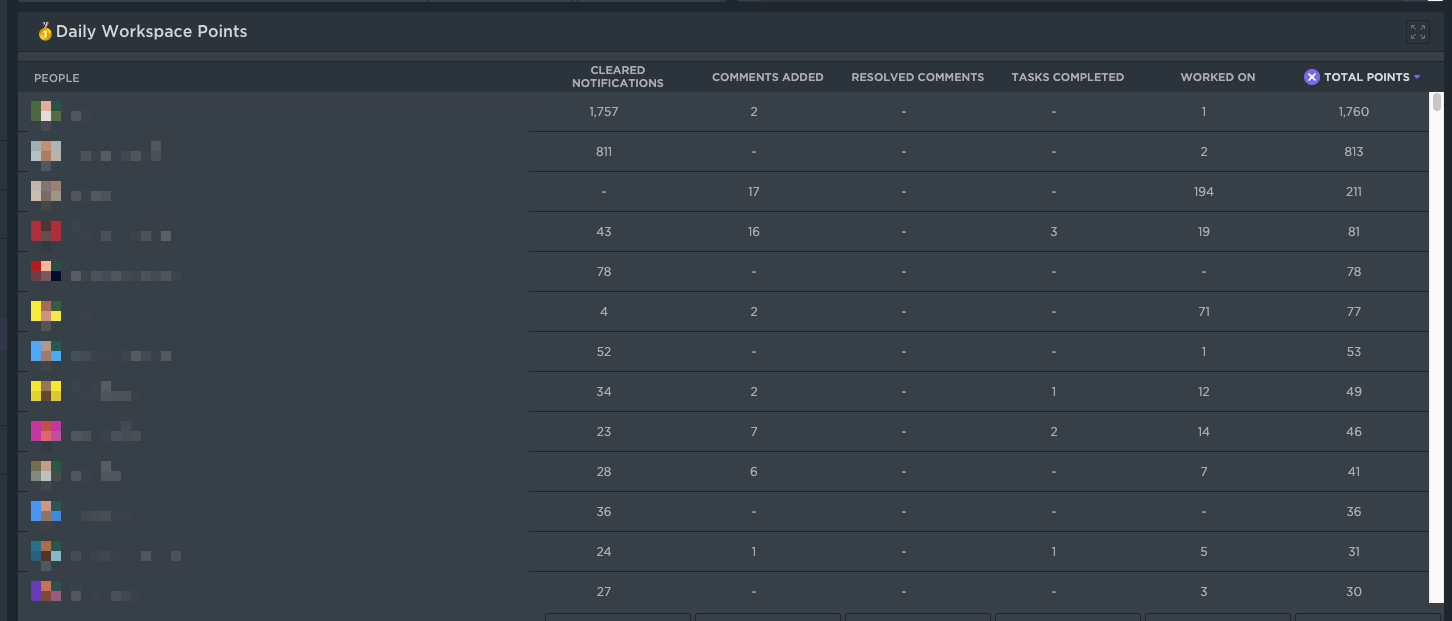
Task: Sort by the Tasks Completed column header
Action: pos(1068,77)
